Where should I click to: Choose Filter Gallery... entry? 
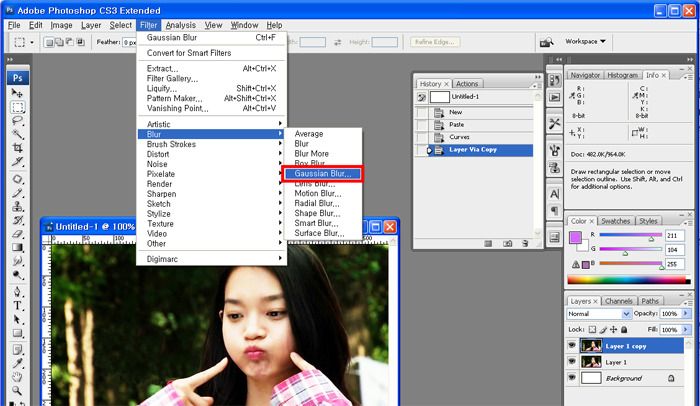point(212,79)
